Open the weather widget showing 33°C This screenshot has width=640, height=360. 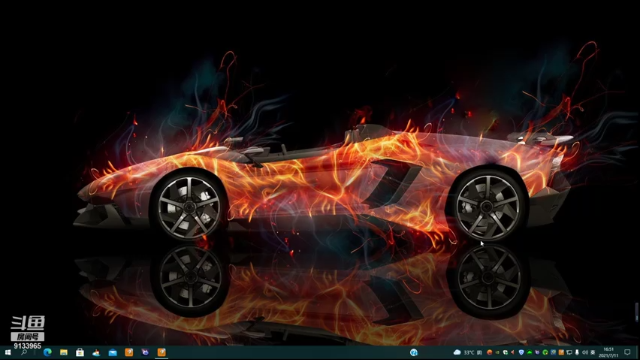point(464,352)
